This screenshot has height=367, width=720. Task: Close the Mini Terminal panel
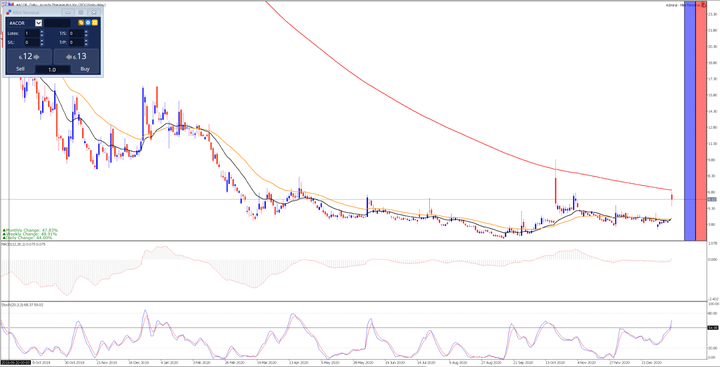coord(94,12)
